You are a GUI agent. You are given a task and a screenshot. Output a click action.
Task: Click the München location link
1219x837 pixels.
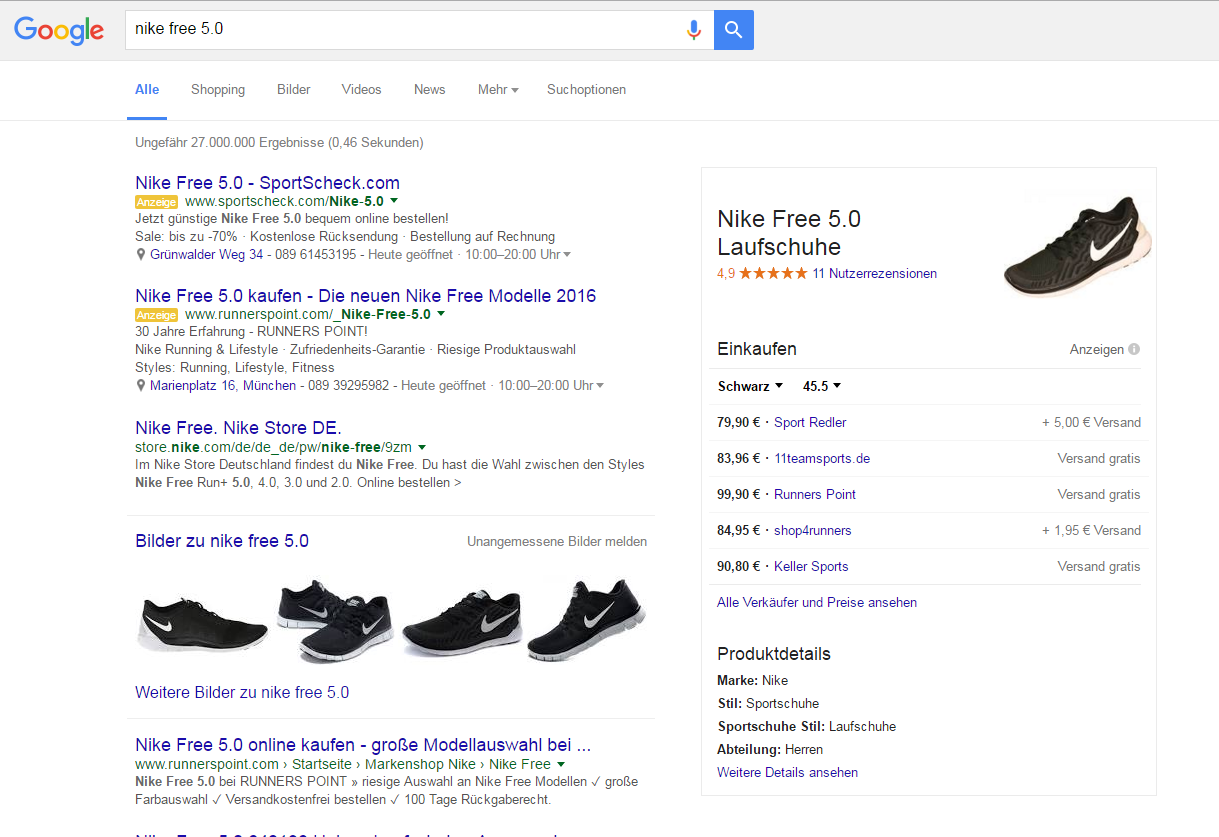pyautogui.click(x=269, y=385)
